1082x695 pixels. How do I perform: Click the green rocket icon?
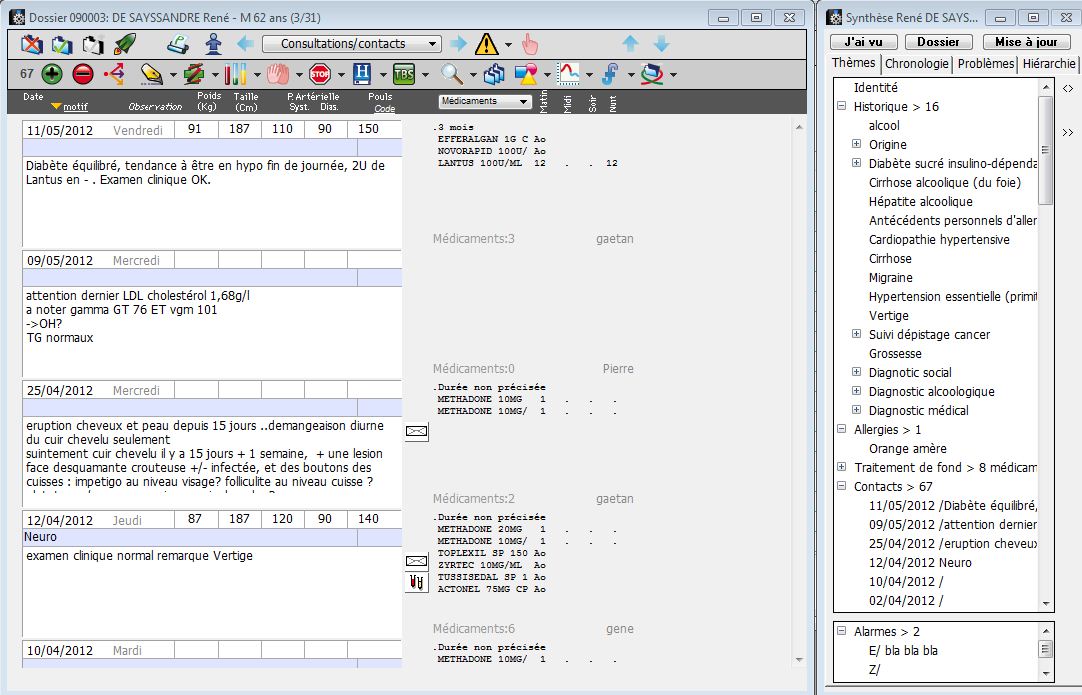point(125,44)
